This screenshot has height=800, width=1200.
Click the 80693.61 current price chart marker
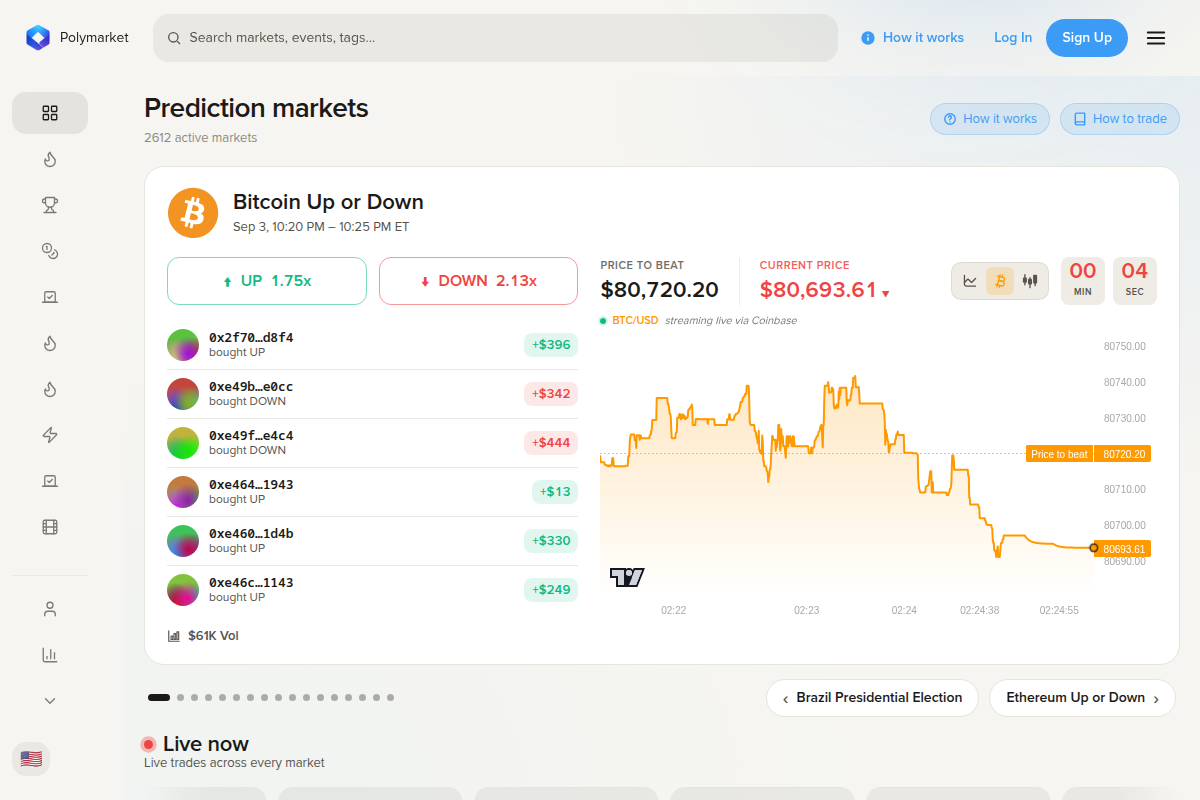[1123, 549]
